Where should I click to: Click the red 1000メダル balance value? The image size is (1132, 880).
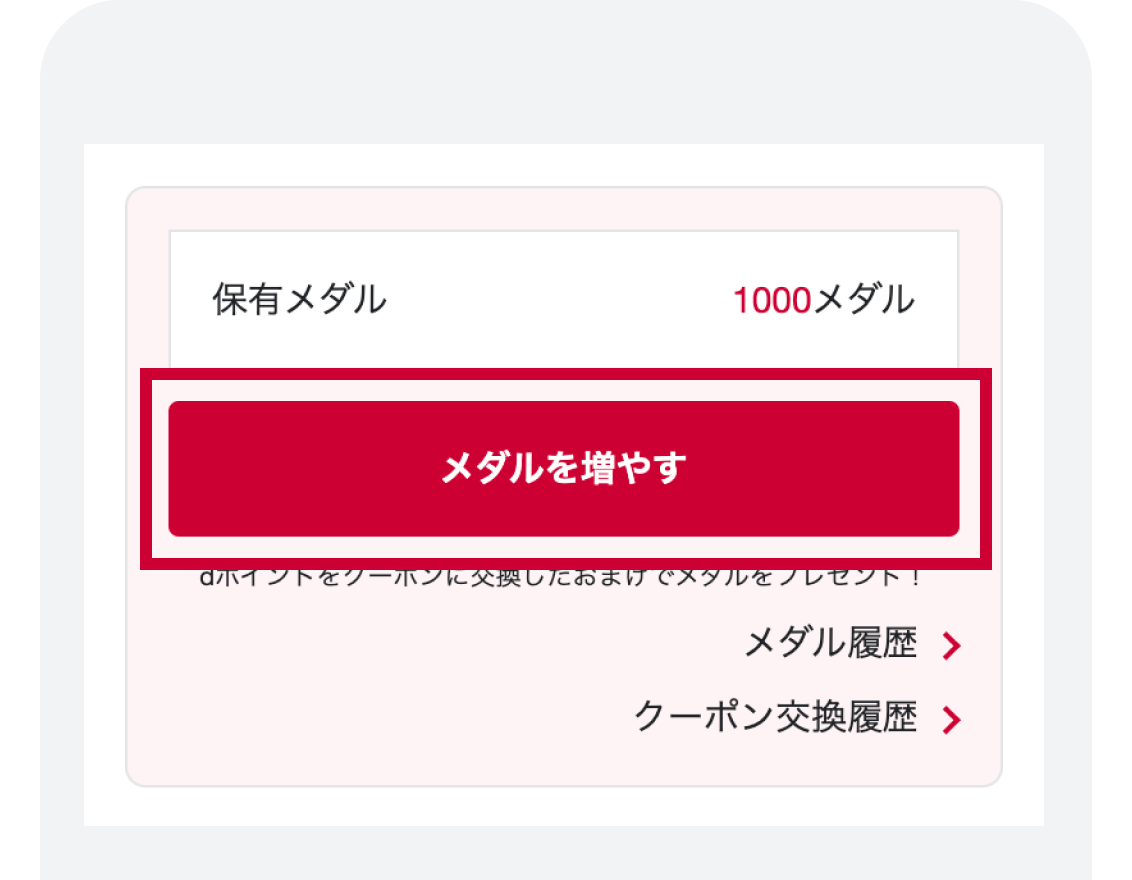[824, 300]
